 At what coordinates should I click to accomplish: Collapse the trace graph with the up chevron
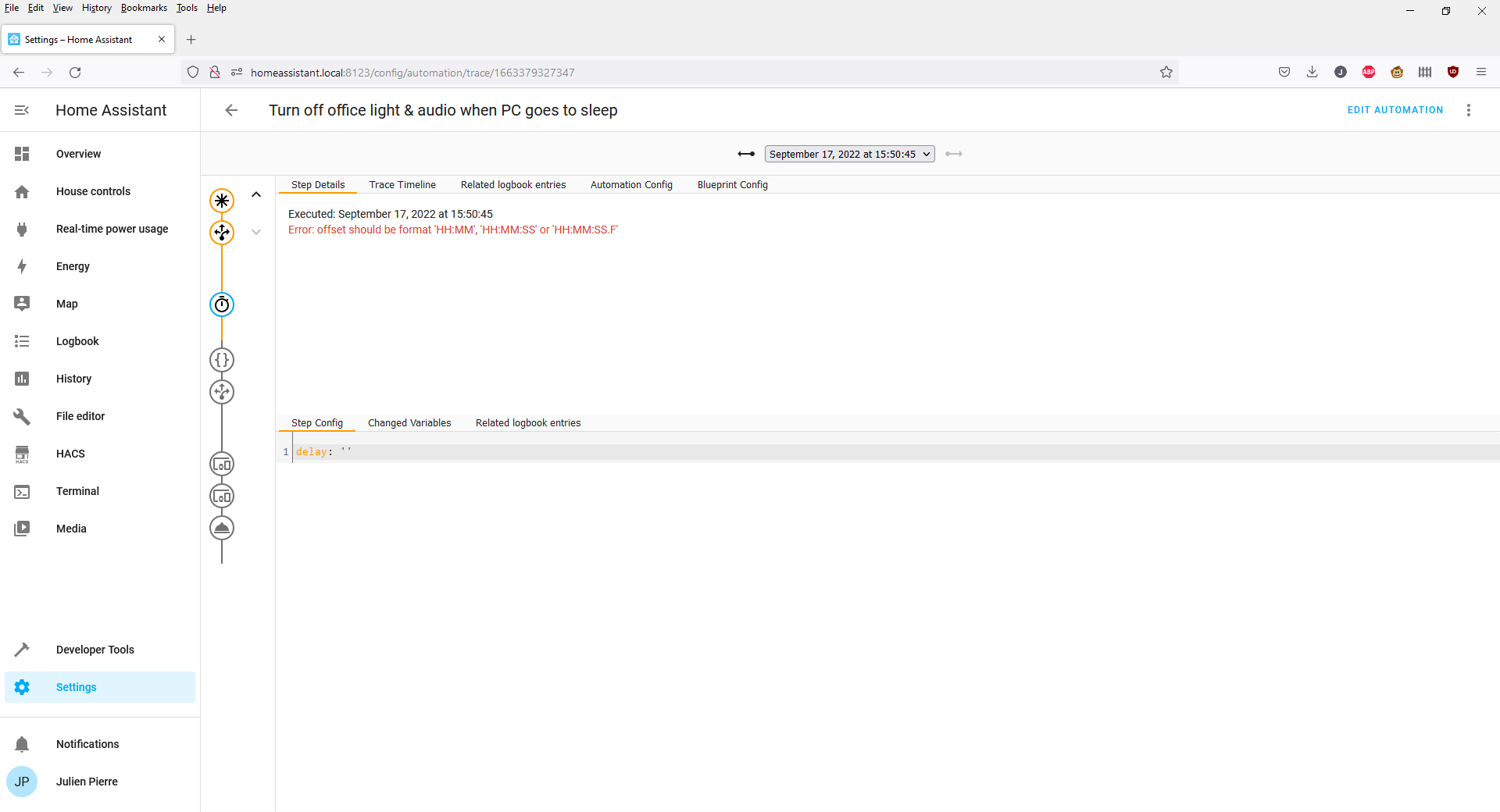256,194
